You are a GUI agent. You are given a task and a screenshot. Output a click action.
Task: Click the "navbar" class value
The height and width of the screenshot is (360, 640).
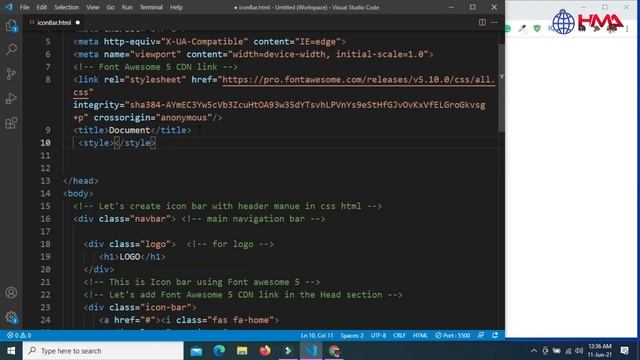point(150,219)
